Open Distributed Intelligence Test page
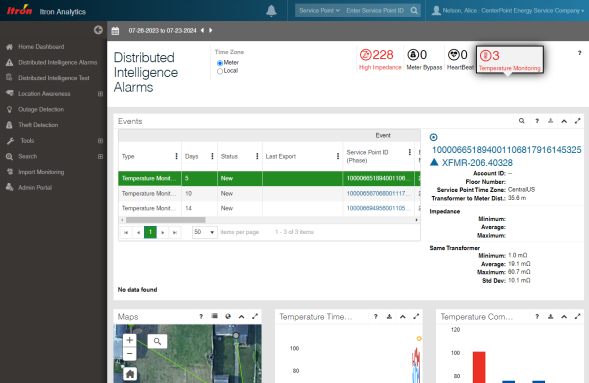Screen dimensions: 589x383 (x=54, y=78)
